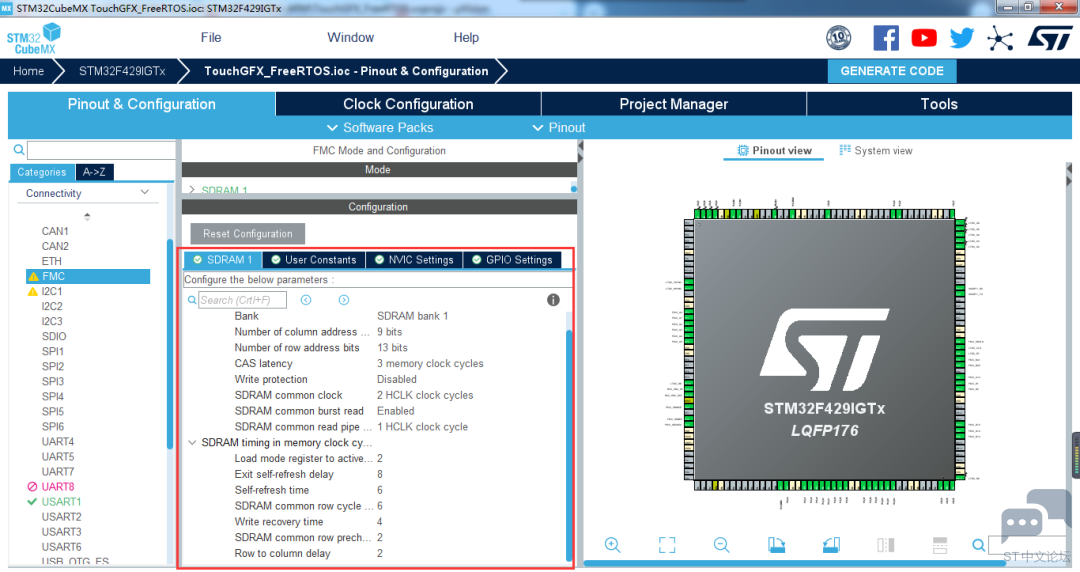The width and height of the screenshot is (1080, 572).
Task: Collapse SDRAM timing in memory clock section
Action: coord(192,443)
